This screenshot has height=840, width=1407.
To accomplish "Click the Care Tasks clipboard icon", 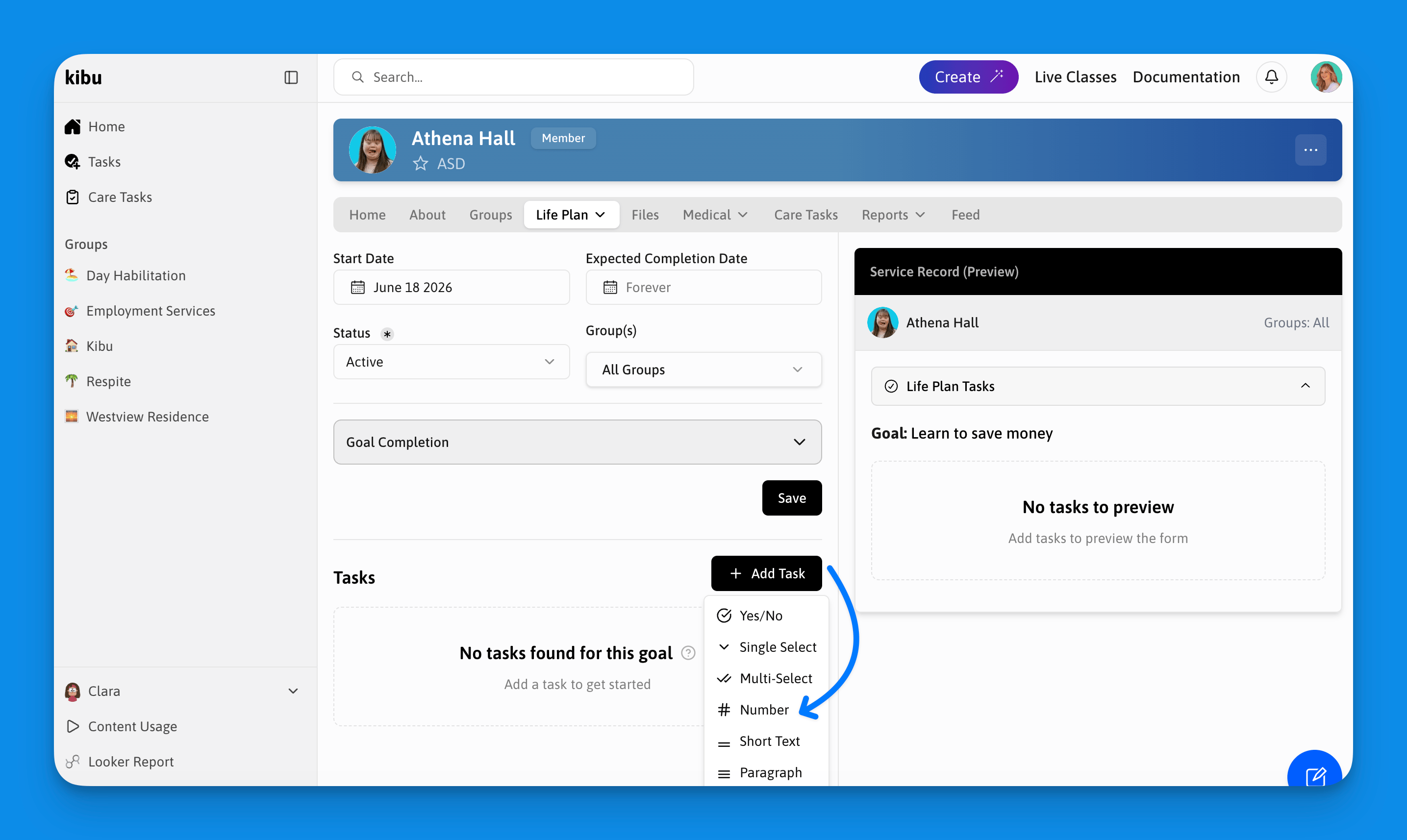I will tap(73, 197).
